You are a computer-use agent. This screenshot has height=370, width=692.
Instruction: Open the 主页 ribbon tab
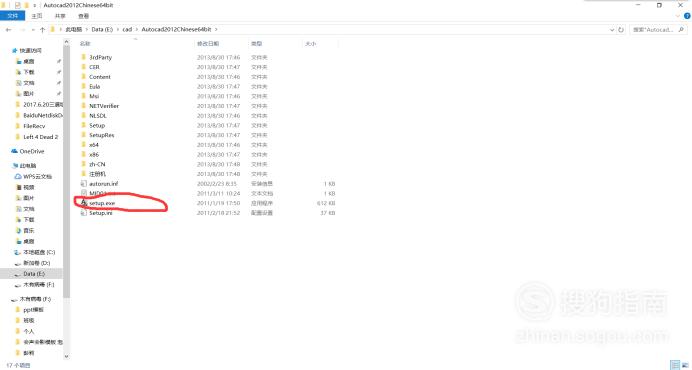coord(37,16)
